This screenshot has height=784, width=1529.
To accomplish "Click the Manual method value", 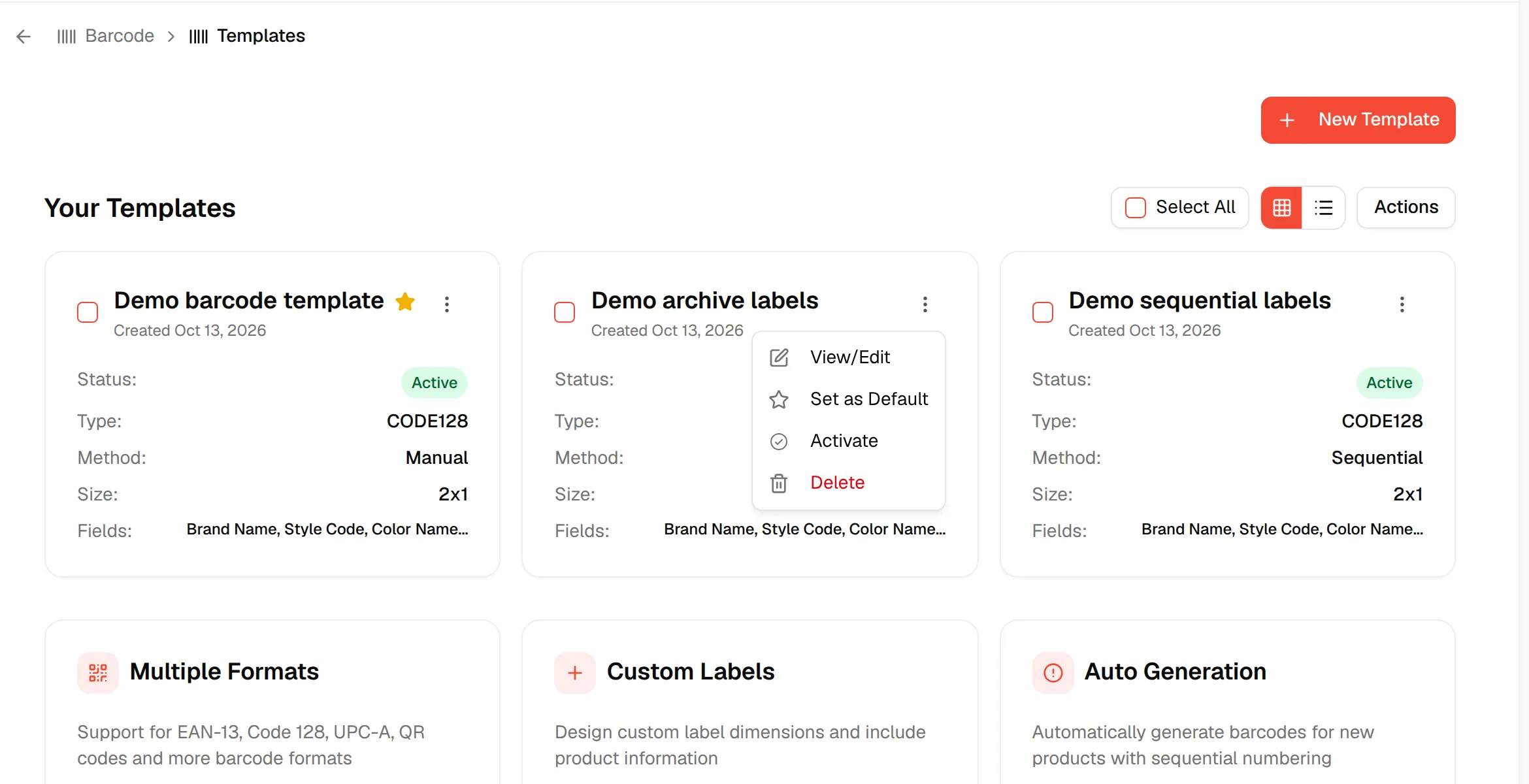I will (436, 458).
